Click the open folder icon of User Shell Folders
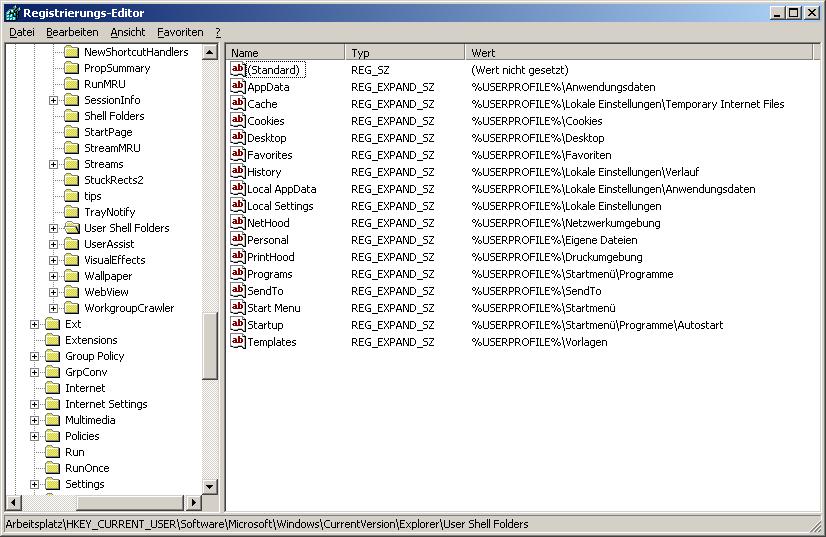The width and height of the screenshot is (826, 537). pos(72,228)
